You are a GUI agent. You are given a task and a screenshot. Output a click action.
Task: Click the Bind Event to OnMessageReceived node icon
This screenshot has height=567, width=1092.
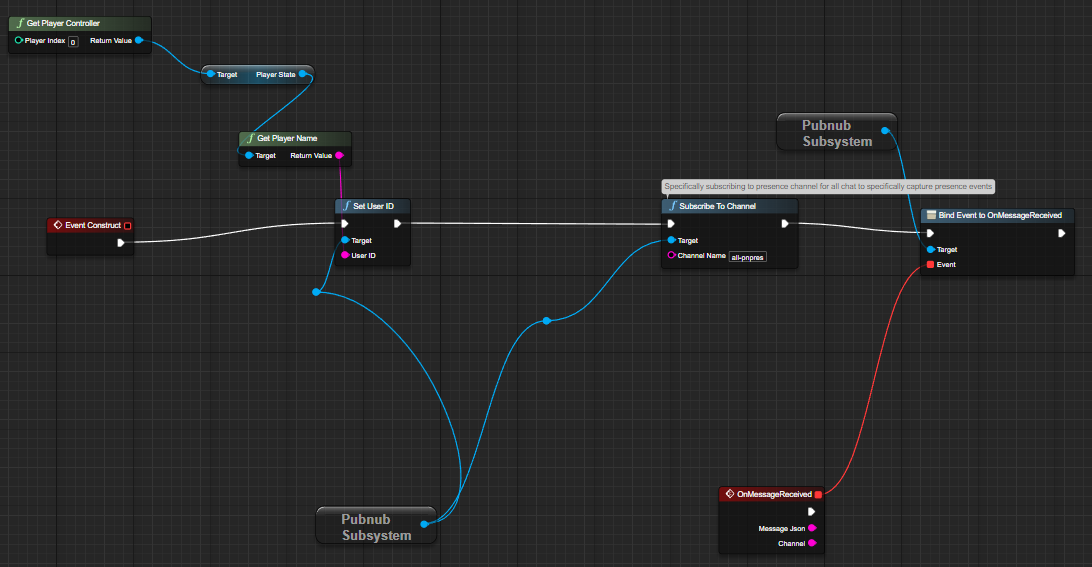(930, 215)
